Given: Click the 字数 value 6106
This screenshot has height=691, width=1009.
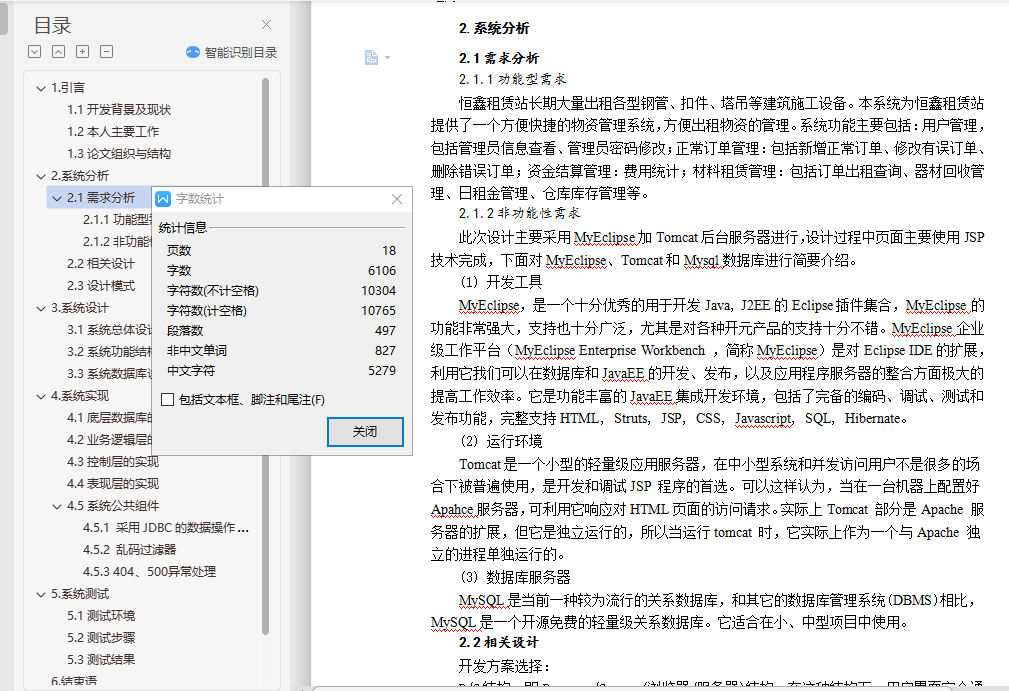Looking at the screenshot, I should 382,270.
